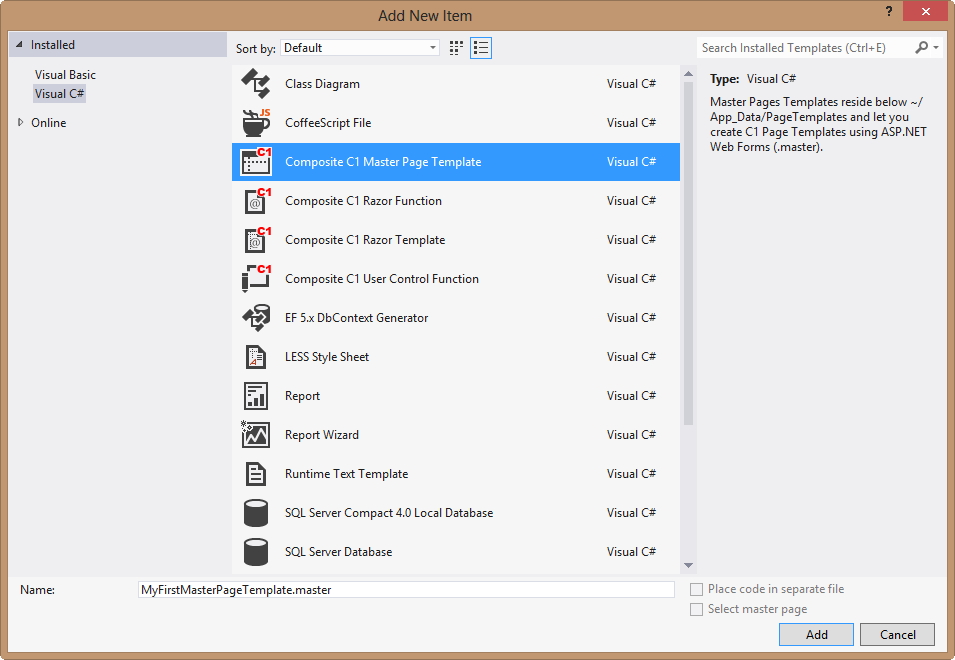Image resolution: width=955 pixels, height=660 pixels.
Task: Select the SQL Server Database icon
Action: coord(256,552)
